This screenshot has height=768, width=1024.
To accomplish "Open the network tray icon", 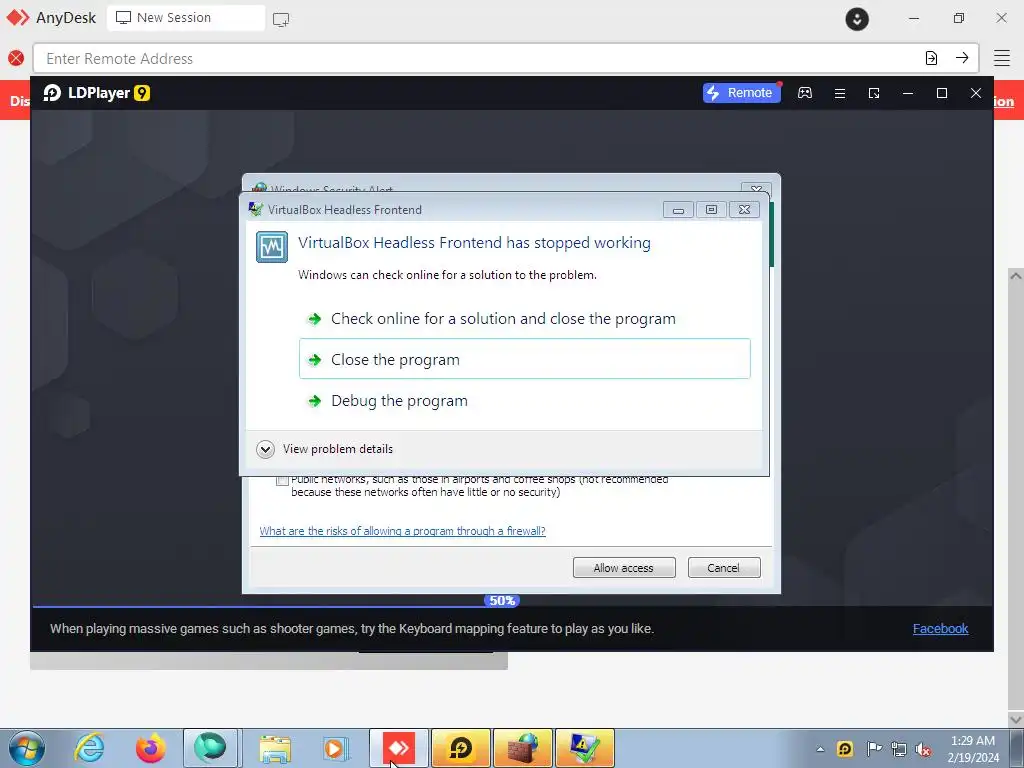I will (x=899, y=749).
